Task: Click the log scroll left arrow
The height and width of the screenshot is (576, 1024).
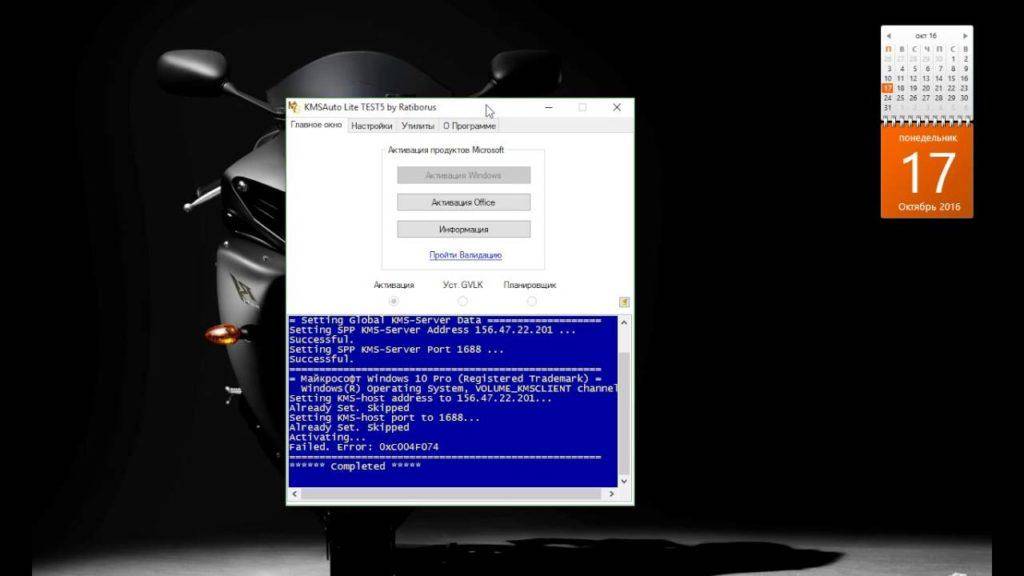Action: pyautogui.click(x=295, y=494)
